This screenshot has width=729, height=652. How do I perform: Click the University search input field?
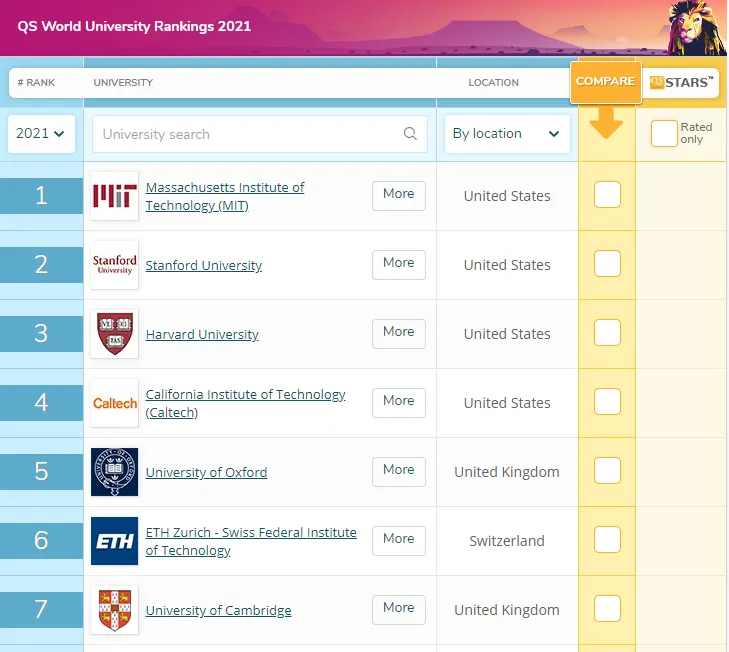[x=260, y=134]
